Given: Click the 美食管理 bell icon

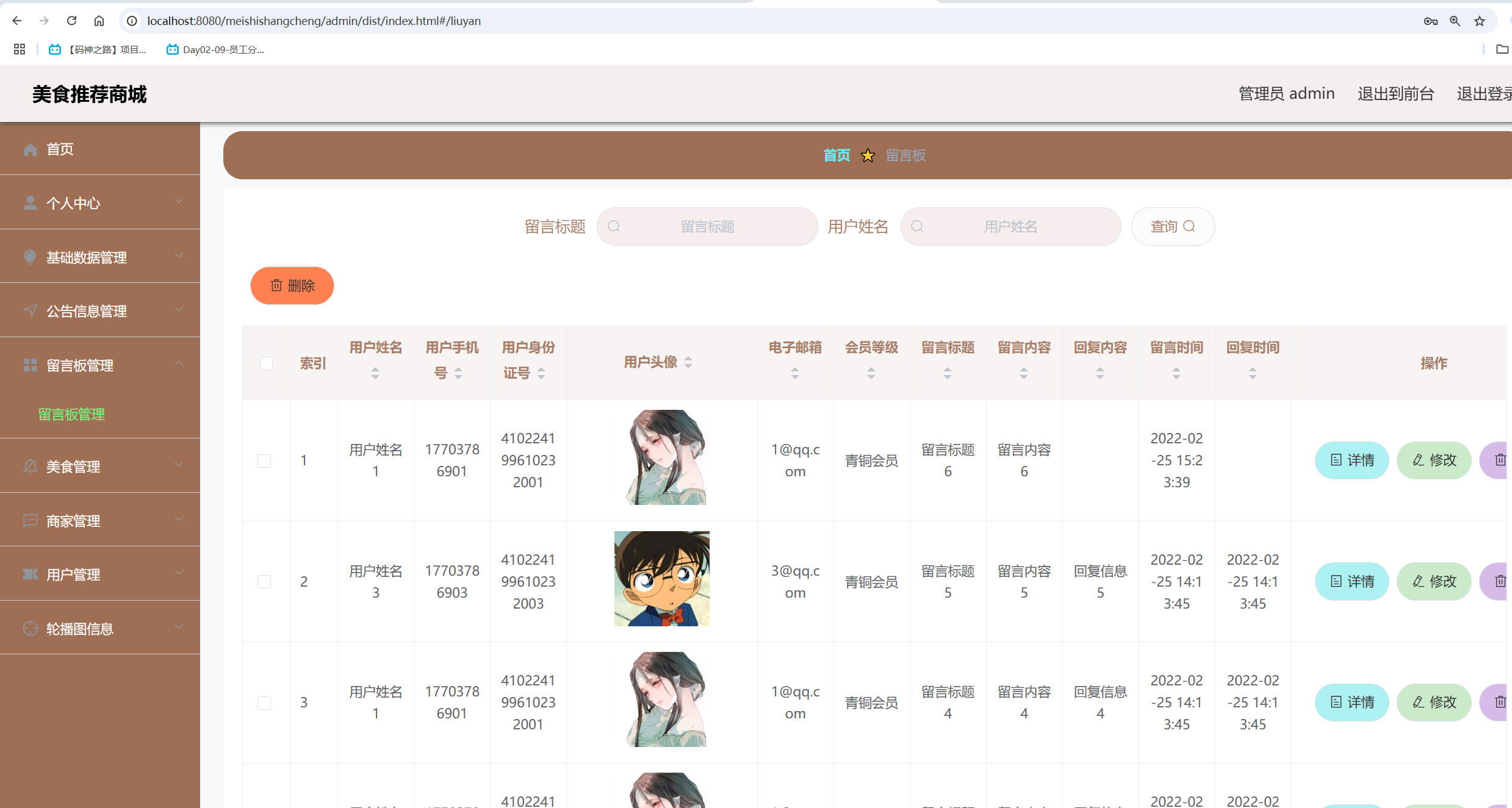Looking at the screenshot, I should click(30, 467).
